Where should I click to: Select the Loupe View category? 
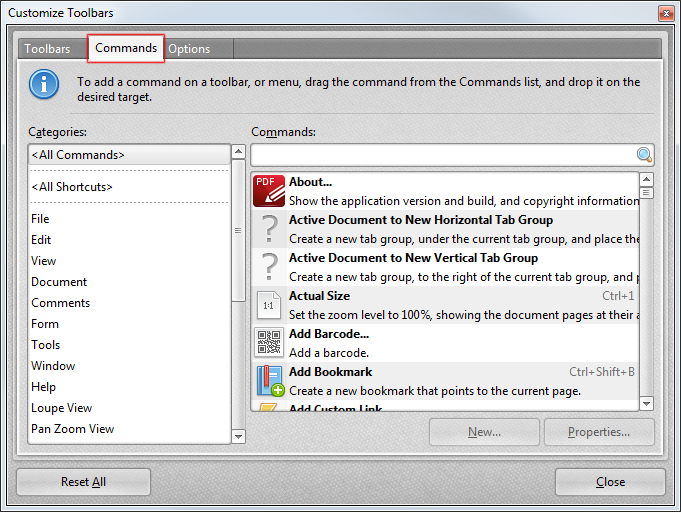pyautogui.click(x=129, y=408)
